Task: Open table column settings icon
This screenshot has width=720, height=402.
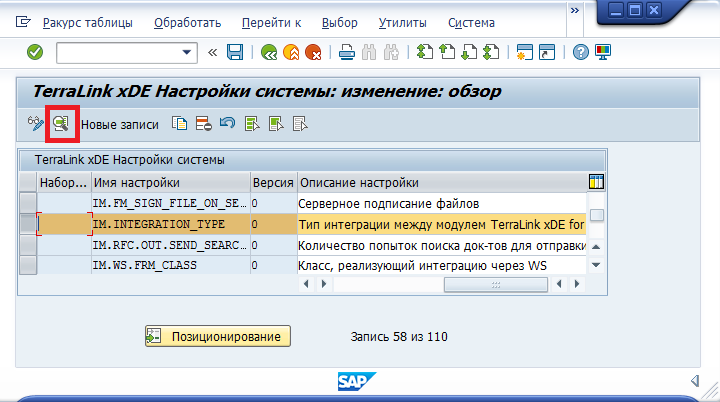Action: pyautogui.click(x=597, y=182)
